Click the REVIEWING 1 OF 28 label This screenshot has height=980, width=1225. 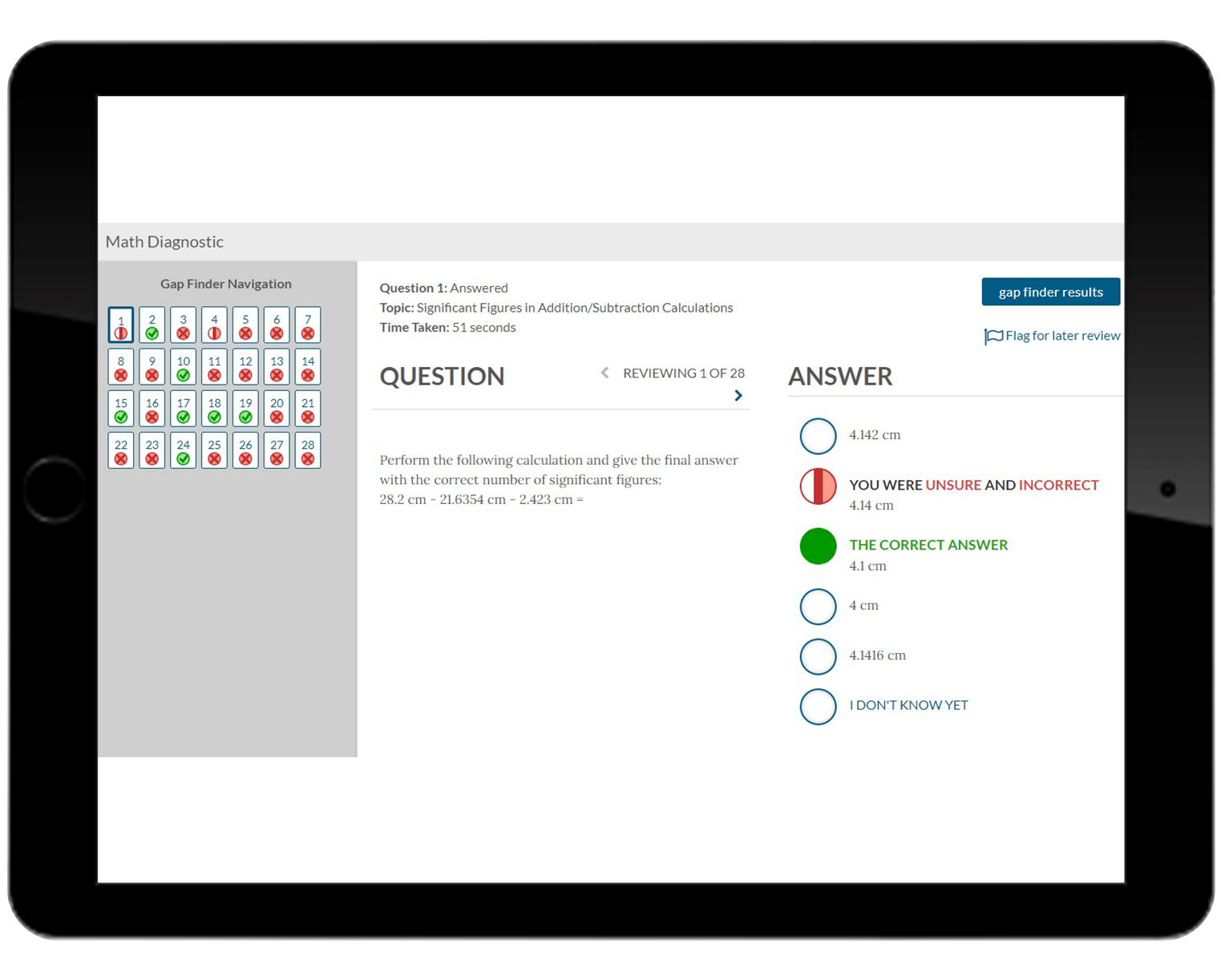coord(684,373)
